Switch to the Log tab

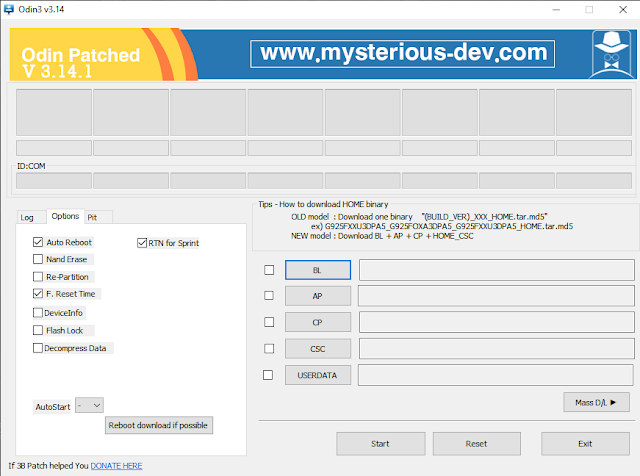tap(28, 217)
